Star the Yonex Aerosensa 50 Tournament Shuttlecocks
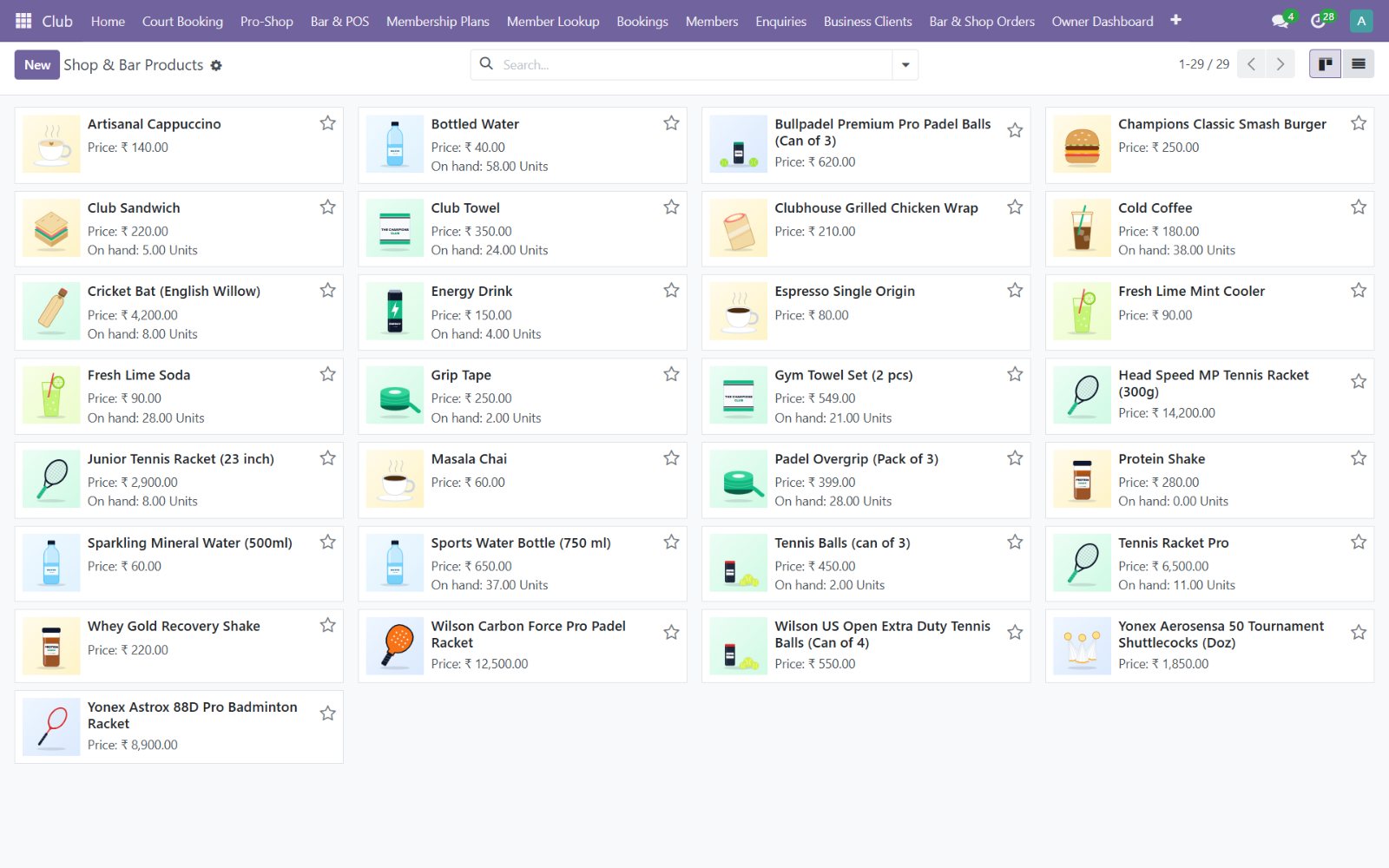Viewport: 1389px width, 868px height. (1359, 633)
